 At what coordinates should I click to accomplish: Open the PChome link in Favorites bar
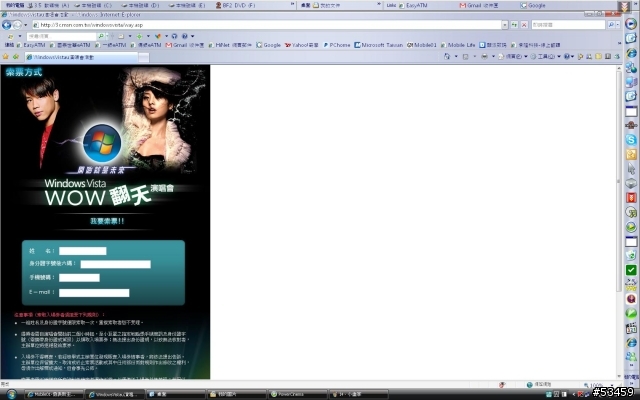coord(337,45)
